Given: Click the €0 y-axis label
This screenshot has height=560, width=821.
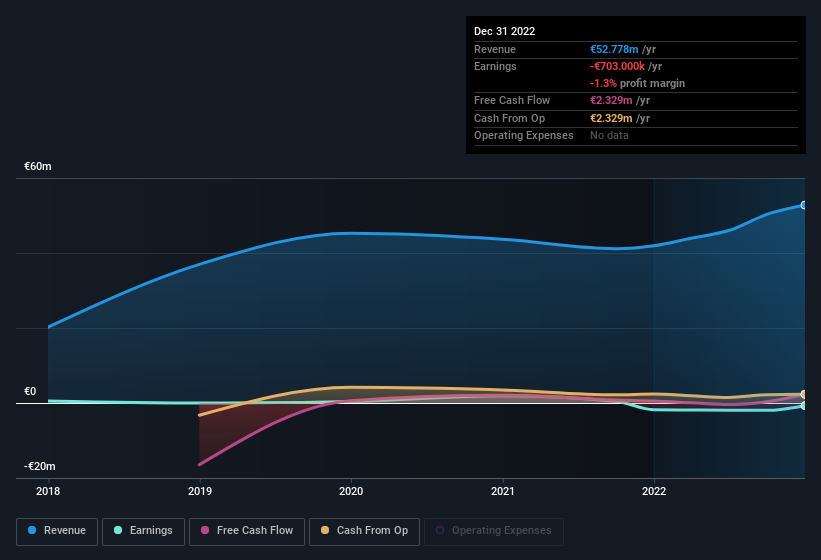Looking at the screenshot, I should pyautogui.click(x=30, y=391).
